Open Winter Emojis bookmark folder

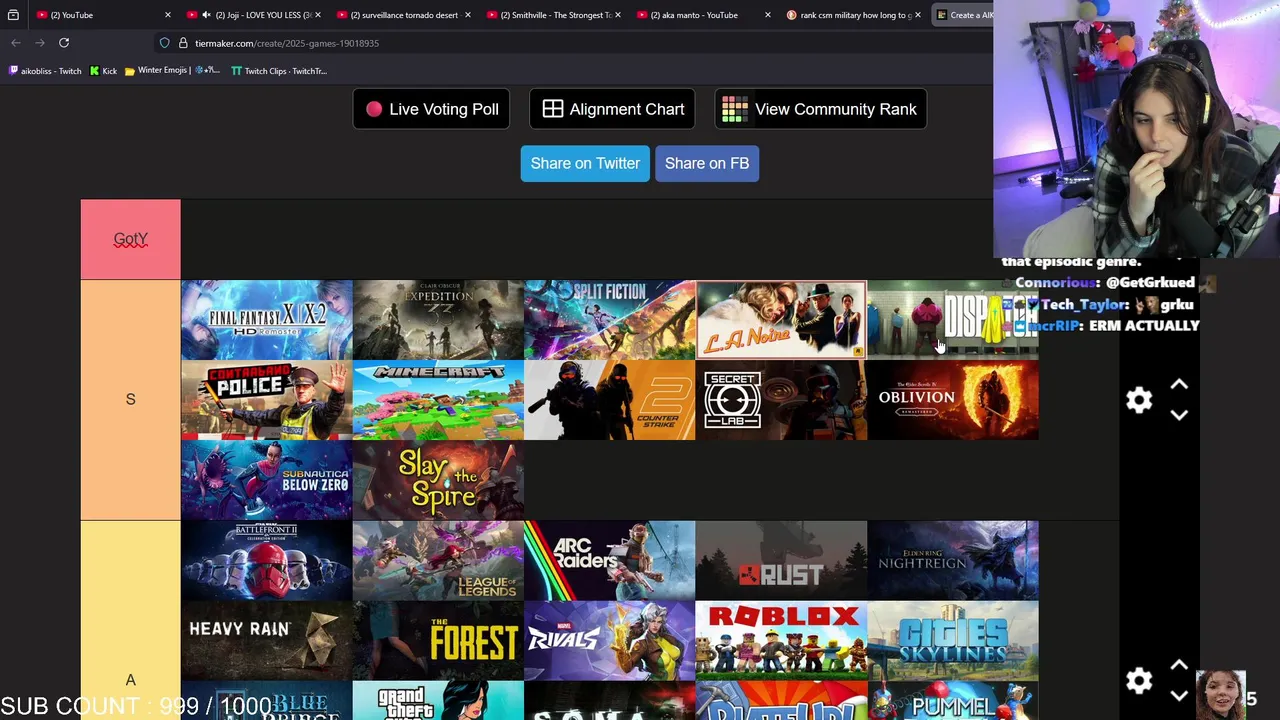(172, 71)
